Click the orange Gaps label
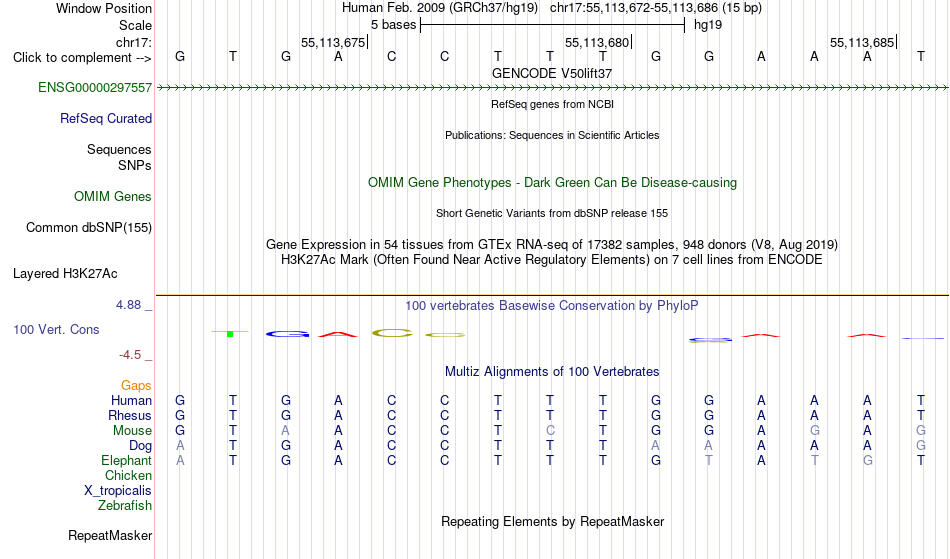Image resolution: width=950 pixels, height=559 pixels. pos(136,386)
